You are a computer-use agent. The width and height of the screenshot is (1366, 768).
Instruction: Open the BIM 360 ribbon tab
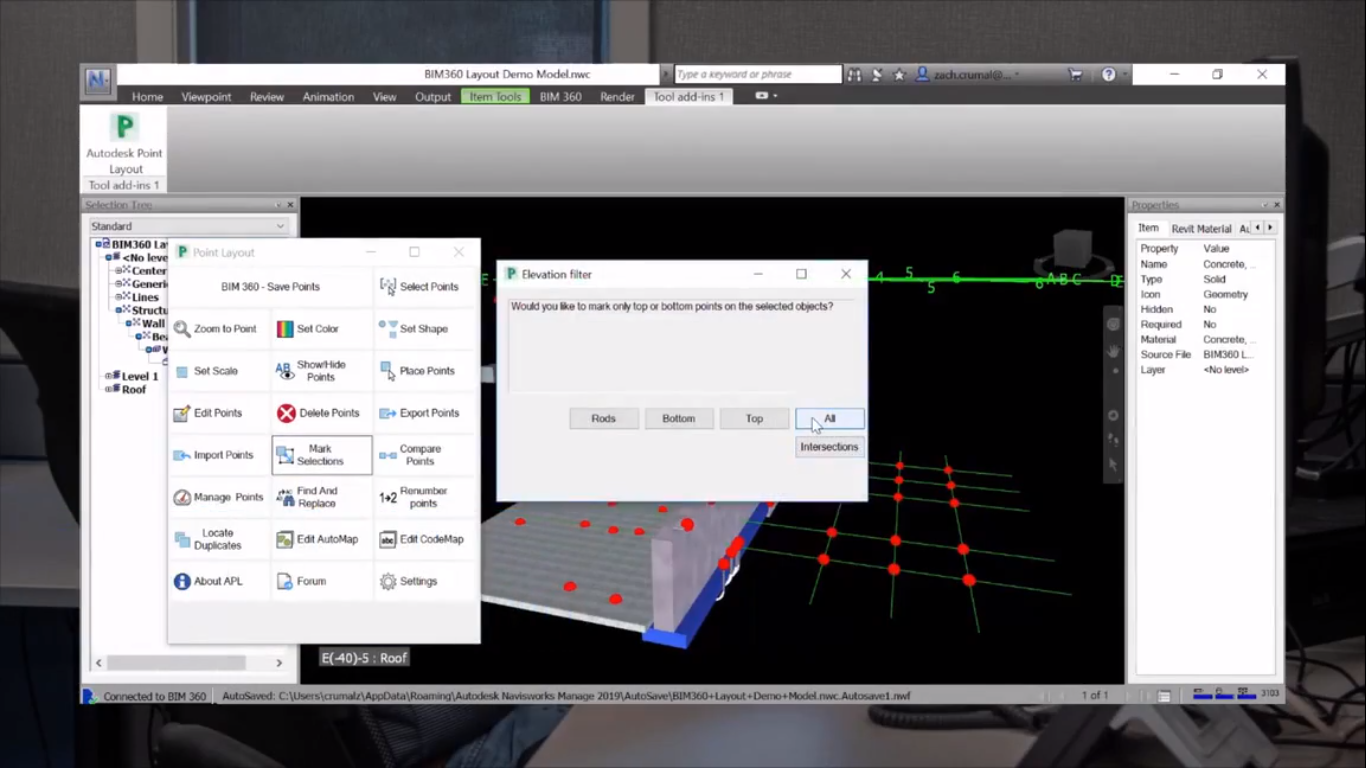pyautogui.click(x=560, y=97)
